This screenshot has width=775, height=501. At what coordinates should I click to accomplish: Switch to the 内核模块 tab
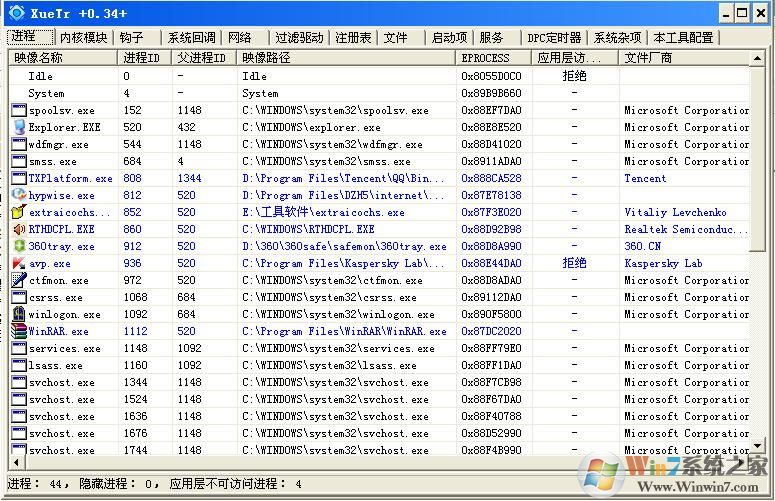(x=83, y=38)
